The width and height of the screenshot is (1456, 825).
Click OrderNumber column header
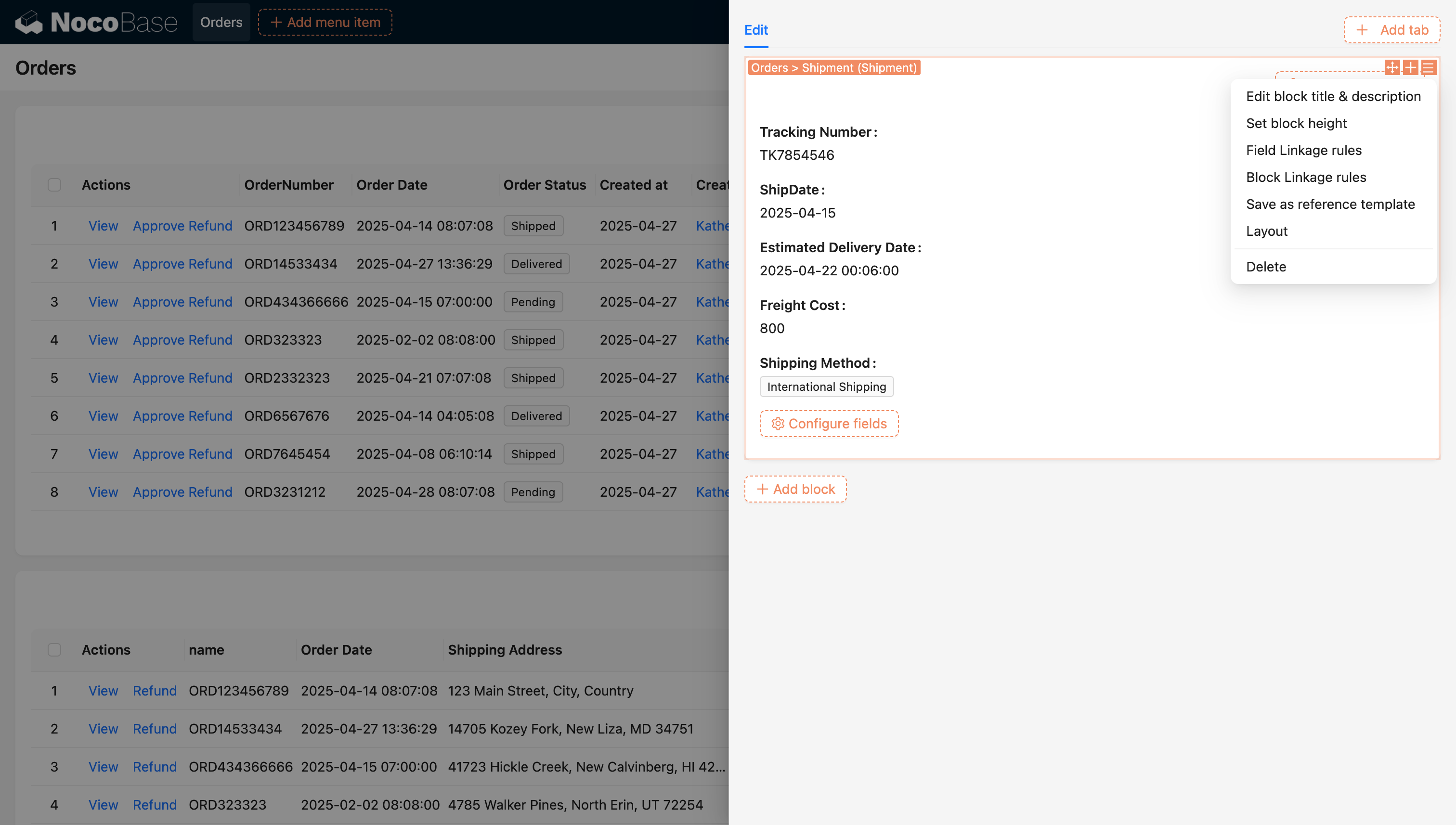coord(288,185)
